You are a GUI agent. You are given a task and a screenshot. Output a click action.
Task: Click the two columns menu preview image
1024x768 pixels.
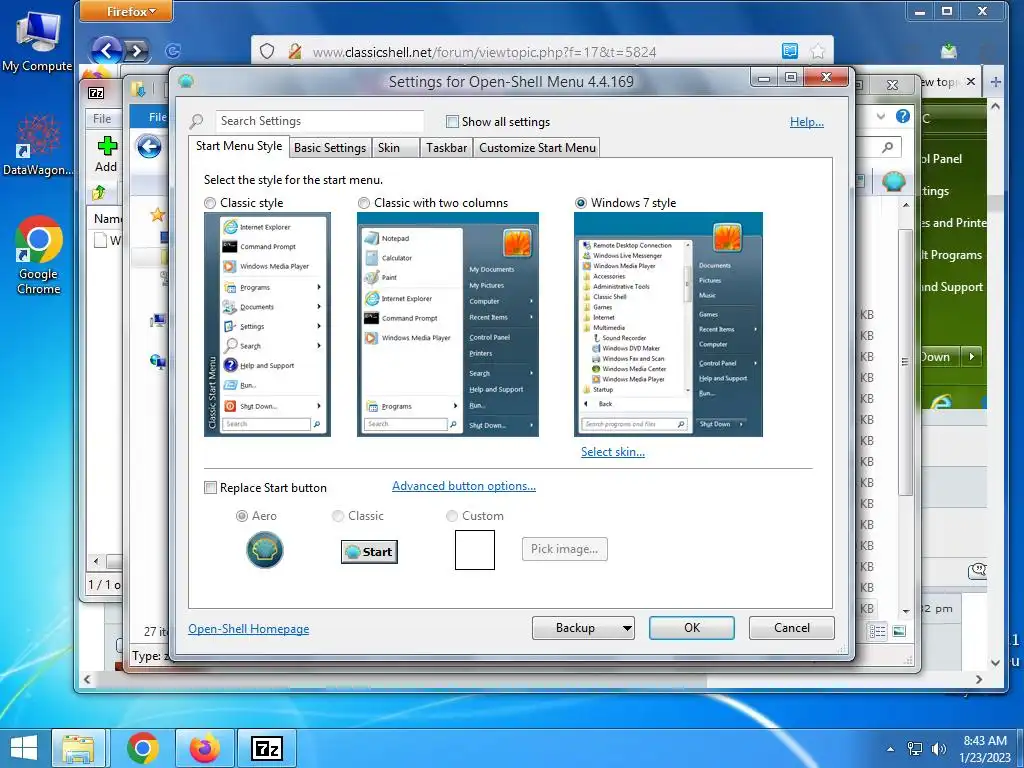point(447,325)
